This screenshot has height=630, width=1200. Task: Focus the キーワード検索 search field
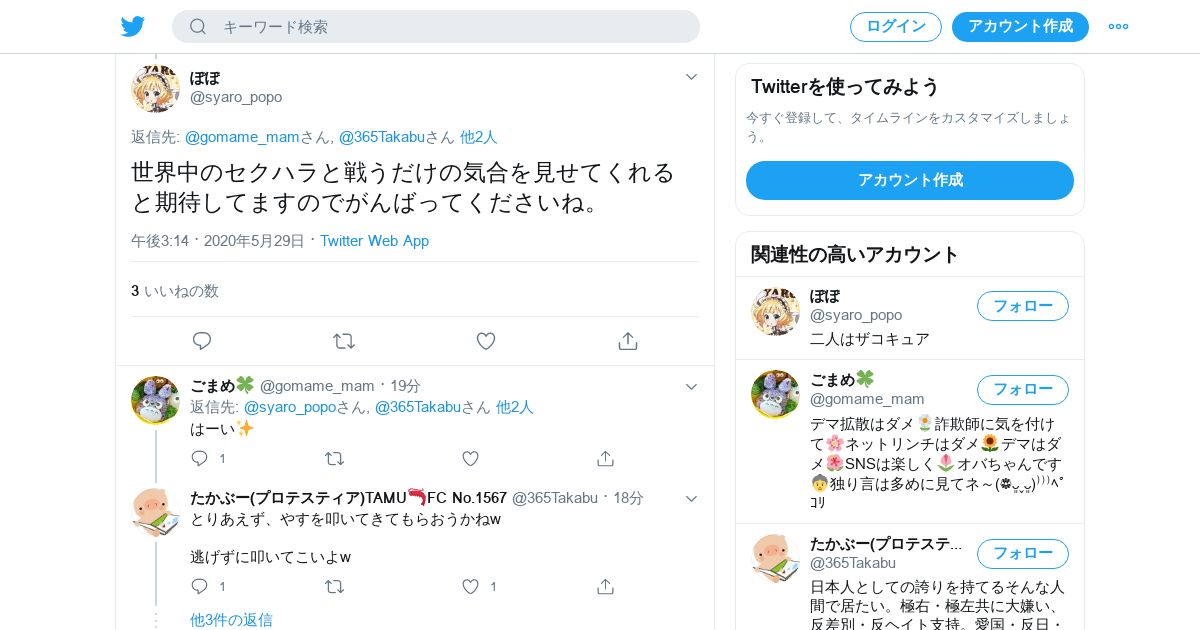[x=436, y=27]
